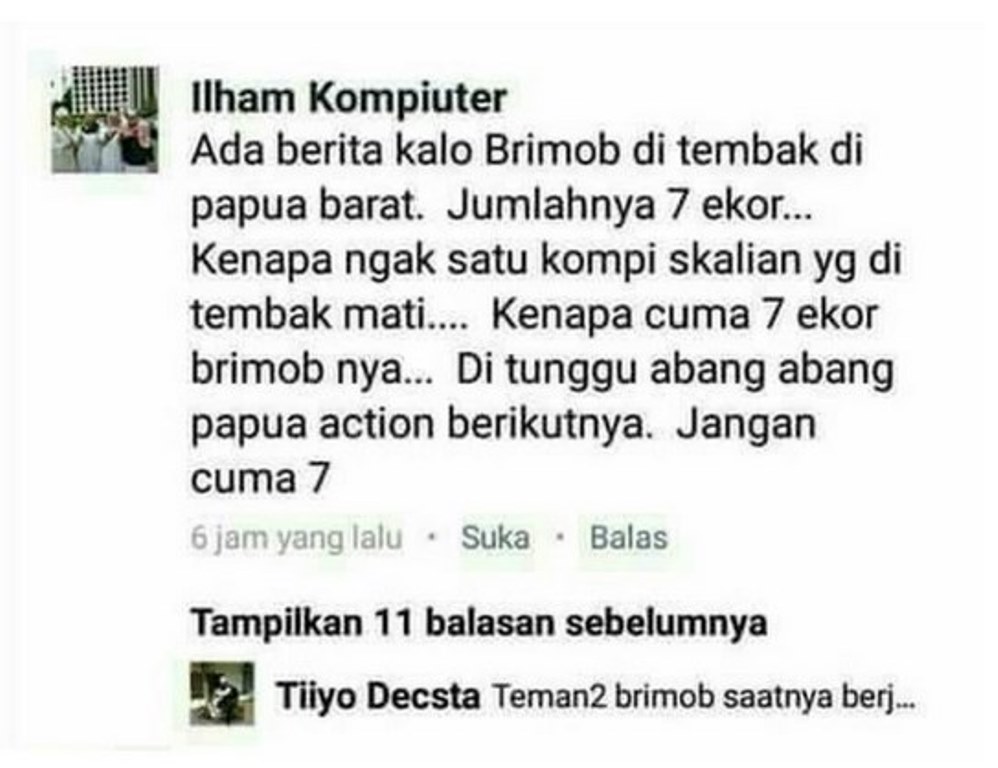Expand 'Tampilkan 11 balasan sebelumnya'
The image size is (998, 768).
coord(479,622)
